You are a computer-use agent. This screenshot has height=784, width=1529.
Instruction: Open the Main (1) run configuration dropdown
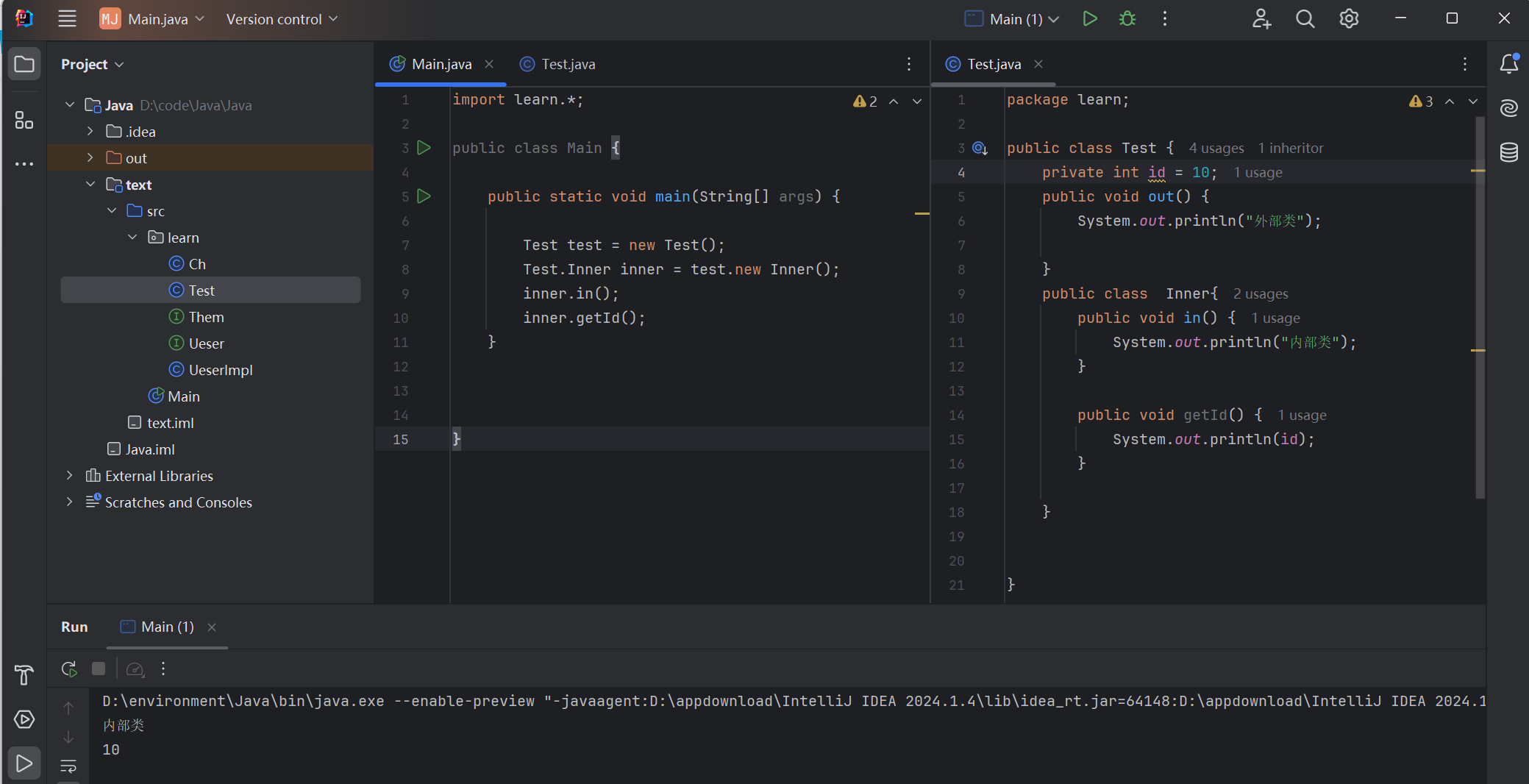point(1012,19)
